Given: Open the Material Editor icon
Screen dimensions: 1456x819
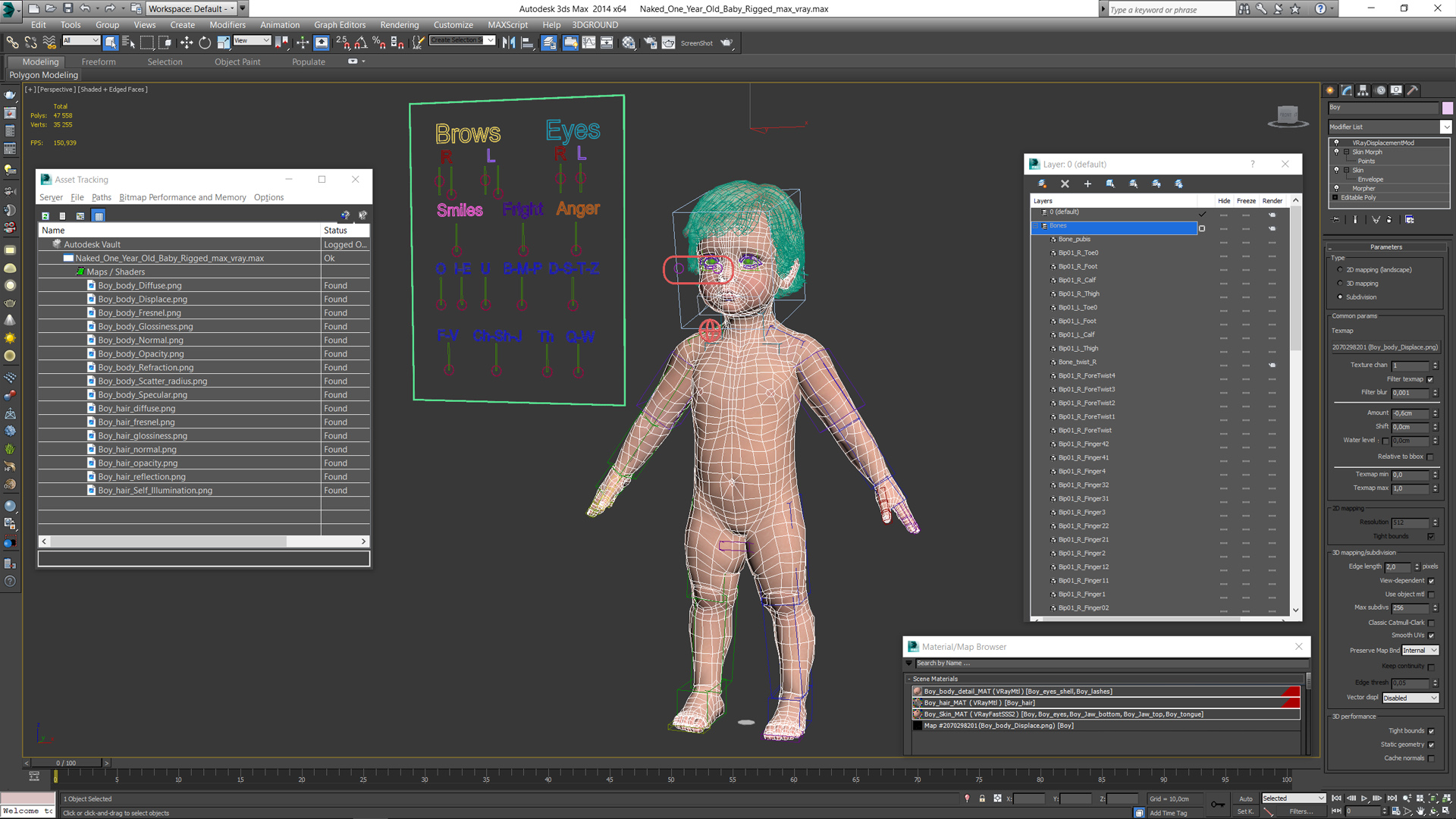Looking at the screenshot, I should coord(629,42).
